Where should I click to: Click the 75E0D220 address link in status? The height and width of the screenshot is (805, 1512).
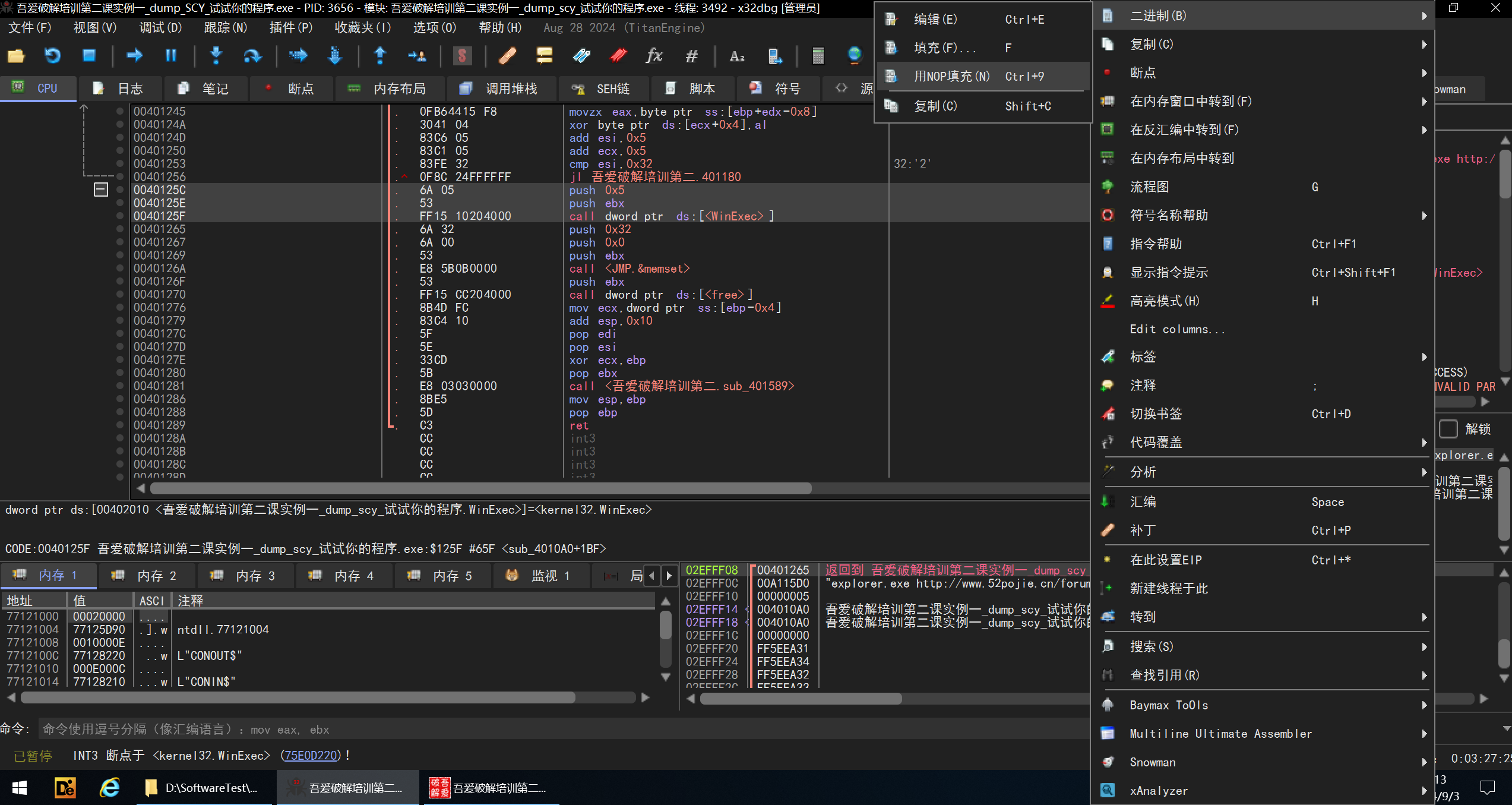311,755
